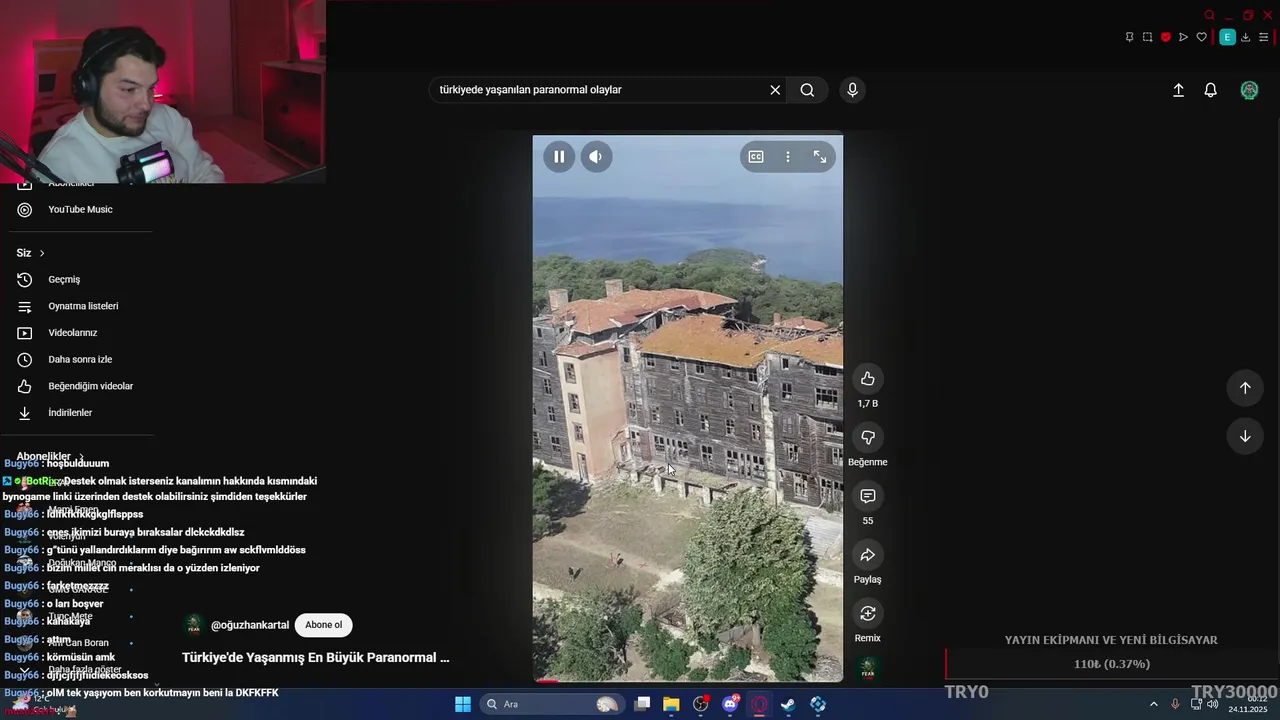Viewport: 1280px width, 720px height.
Task: Mute the Shorts video volume
Action: pos(596,157)
